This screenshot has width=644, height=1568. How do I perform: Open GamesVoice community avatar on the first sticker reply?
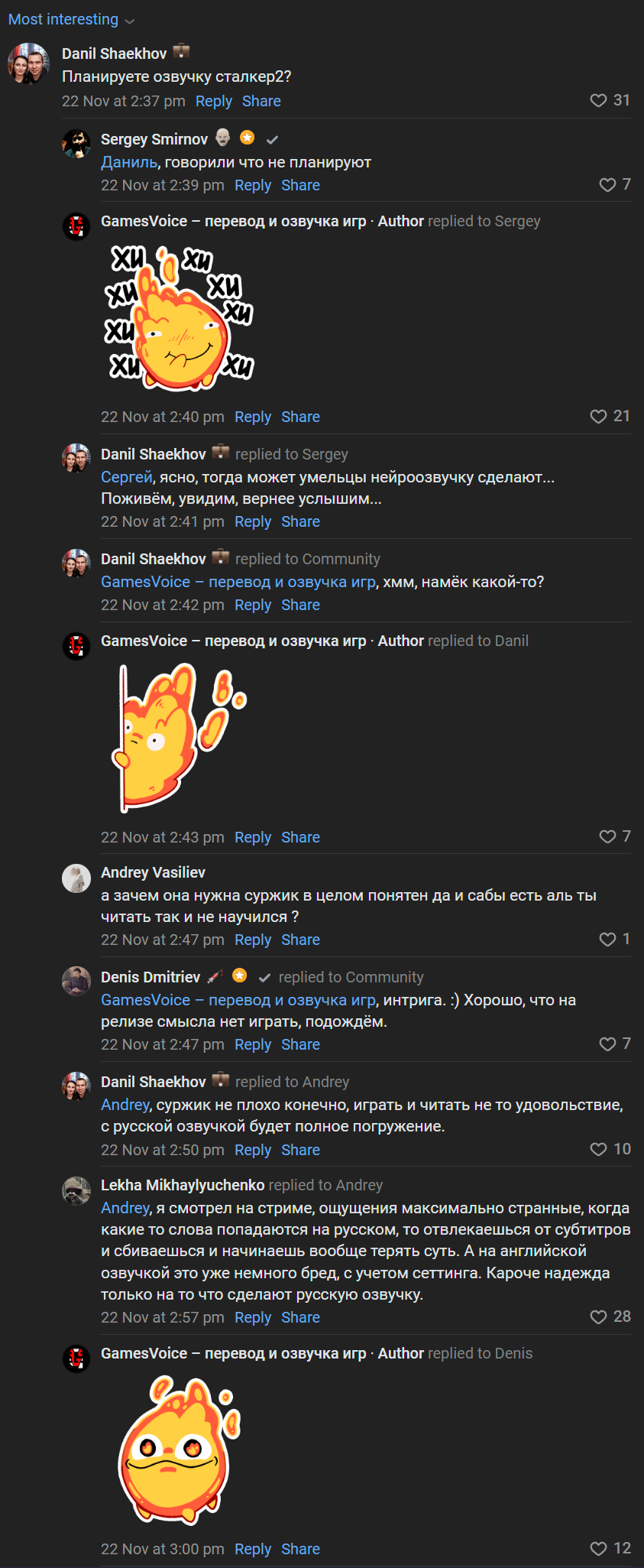coord(76,226)
